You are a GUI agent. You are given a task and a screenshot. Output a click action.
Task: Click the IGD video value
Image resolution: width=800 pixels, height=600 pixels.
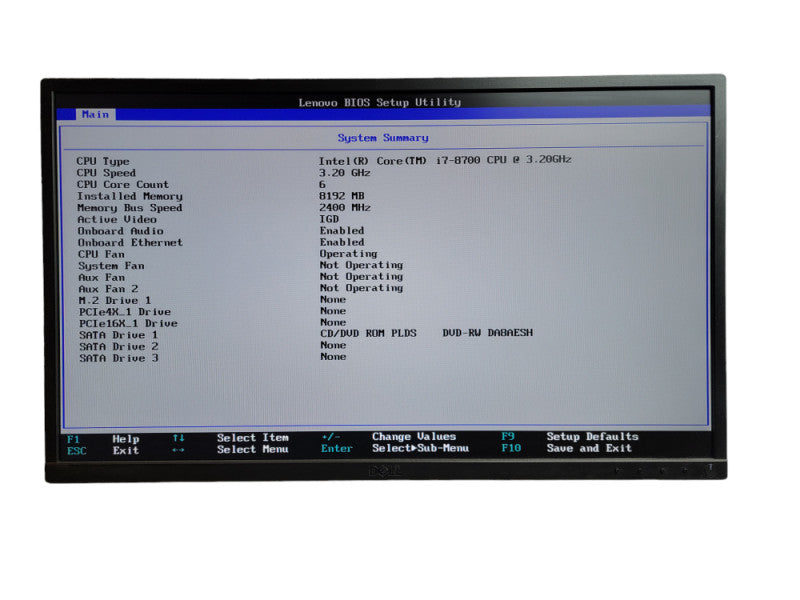coord(329,219)
